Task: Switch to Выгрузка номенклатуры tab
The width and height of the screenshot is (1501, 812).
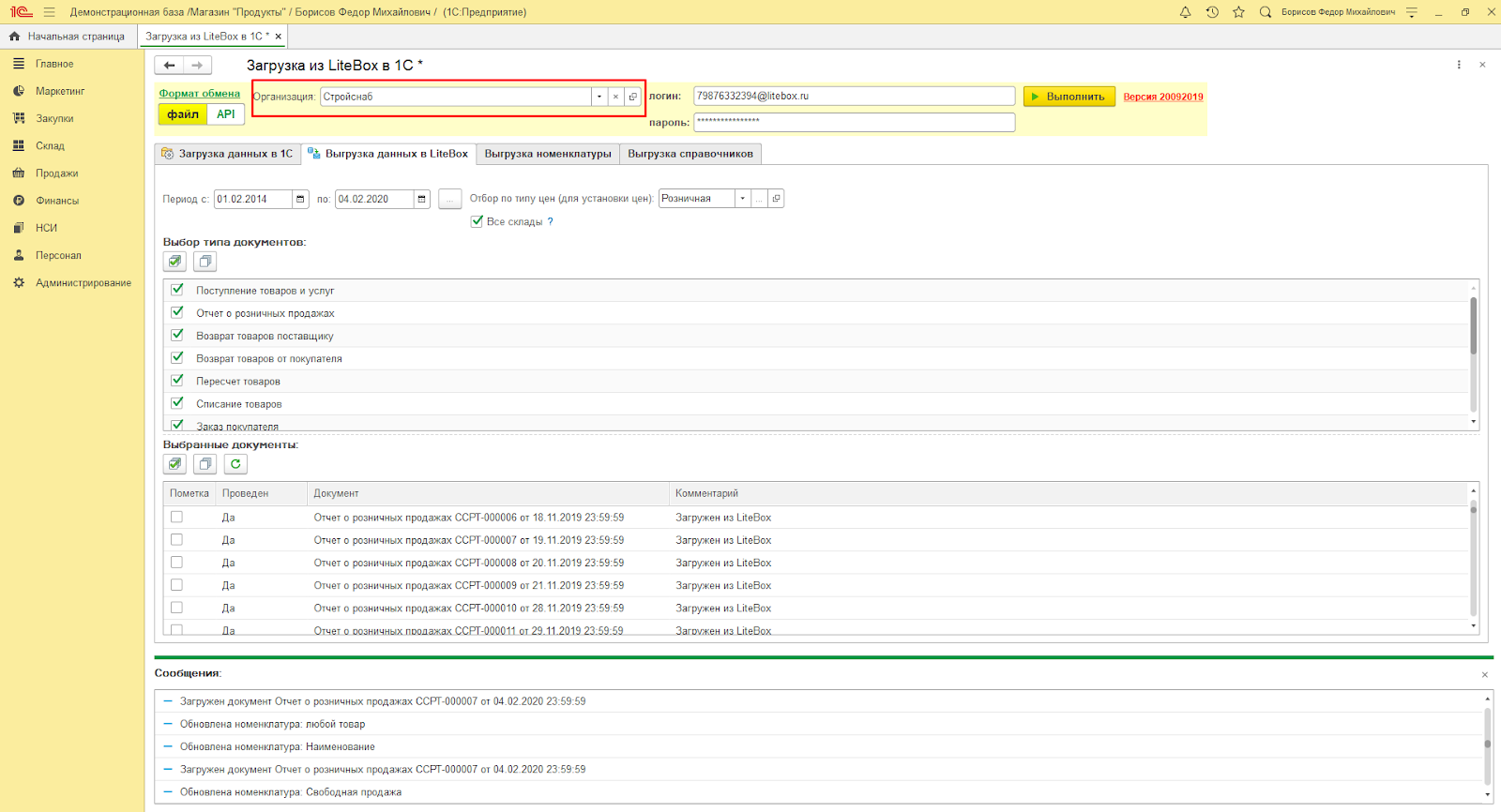Action: click(x=548, y=154)
